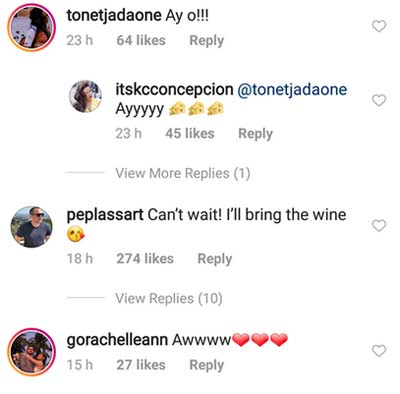The height and width of the screenshot is (394, 400).
Task: Show the 274 likes list
Action: [145, 259]
